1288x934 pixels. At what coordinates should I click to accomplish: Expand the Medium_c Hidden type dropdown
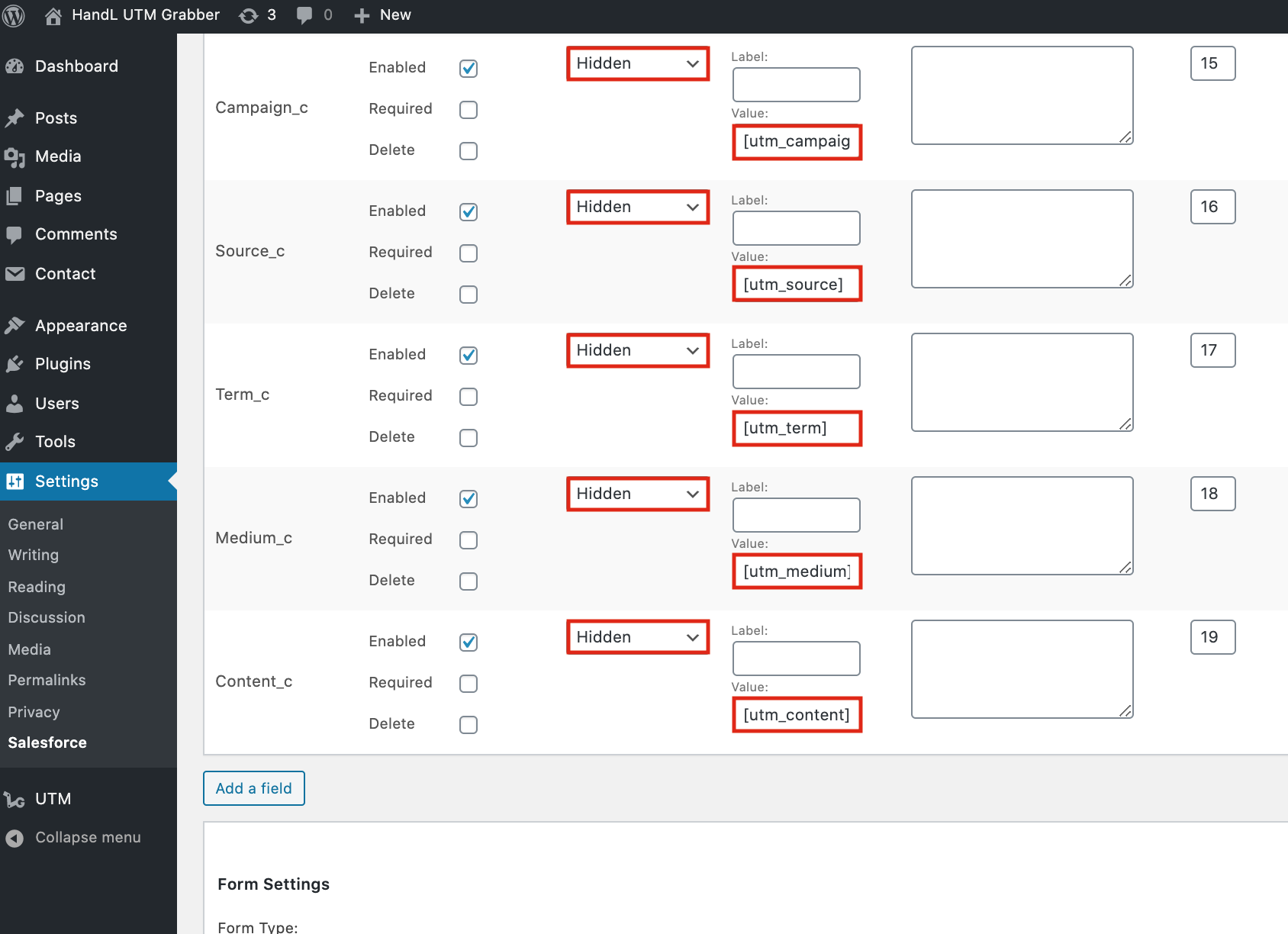638,494
